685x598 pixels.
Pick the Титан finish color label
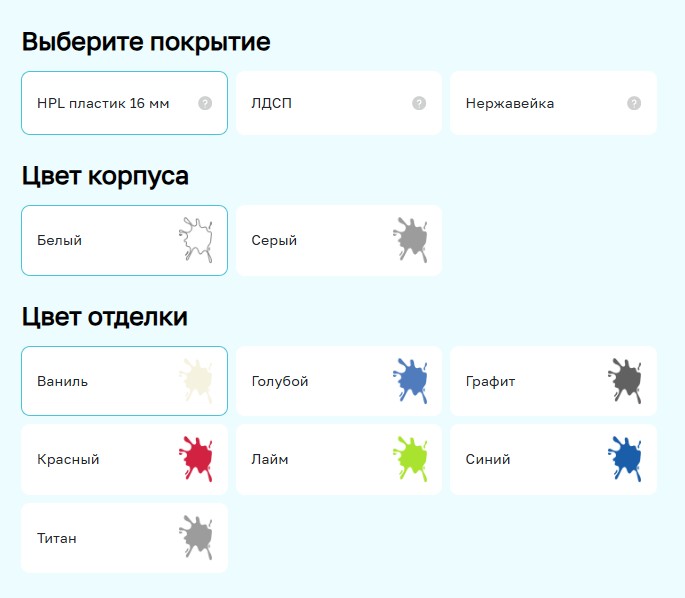pyautogui.click(x=57, y=538)
